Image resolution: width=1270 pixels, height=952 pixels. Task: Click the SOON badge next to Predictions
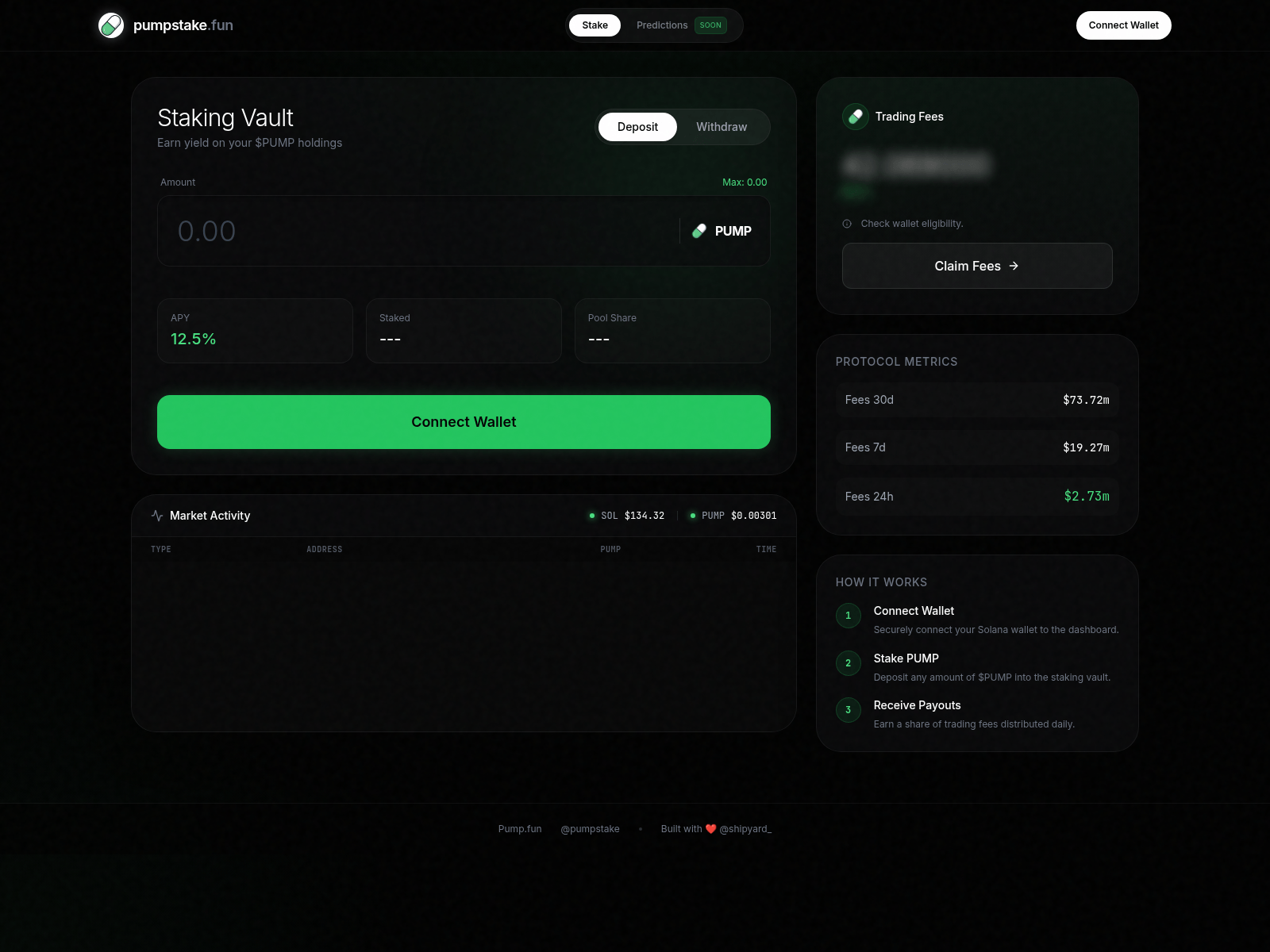pos(710,25)
